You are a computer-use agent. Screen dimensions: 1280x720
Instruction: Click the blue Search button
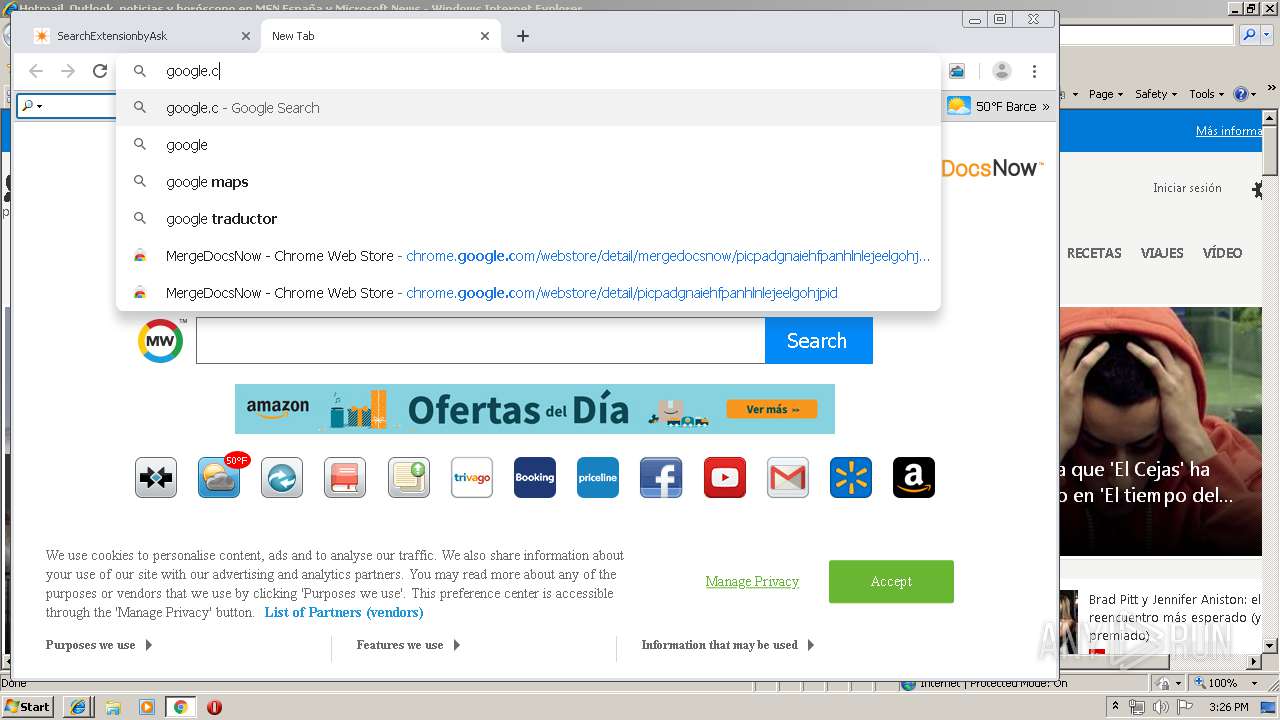818,341
